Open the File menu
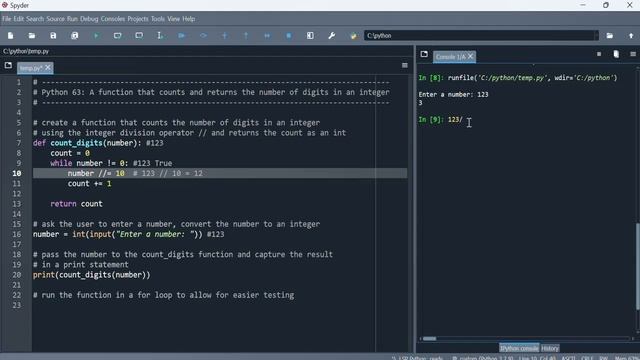This screenshot has width=640, height=360. click(7, 19)
